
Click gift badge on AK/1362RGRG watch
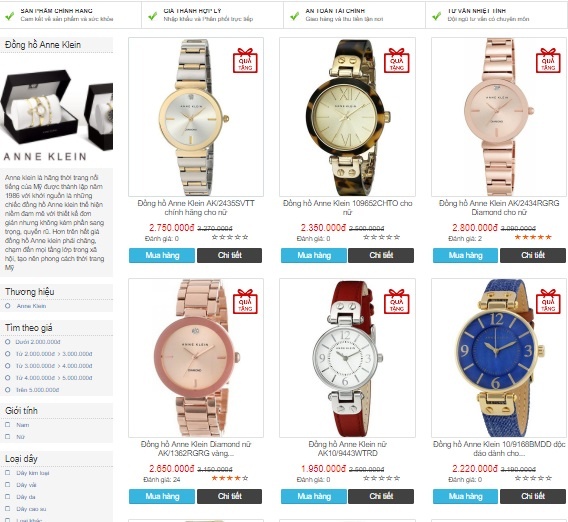pyautogui.click(x=245, y=301)
